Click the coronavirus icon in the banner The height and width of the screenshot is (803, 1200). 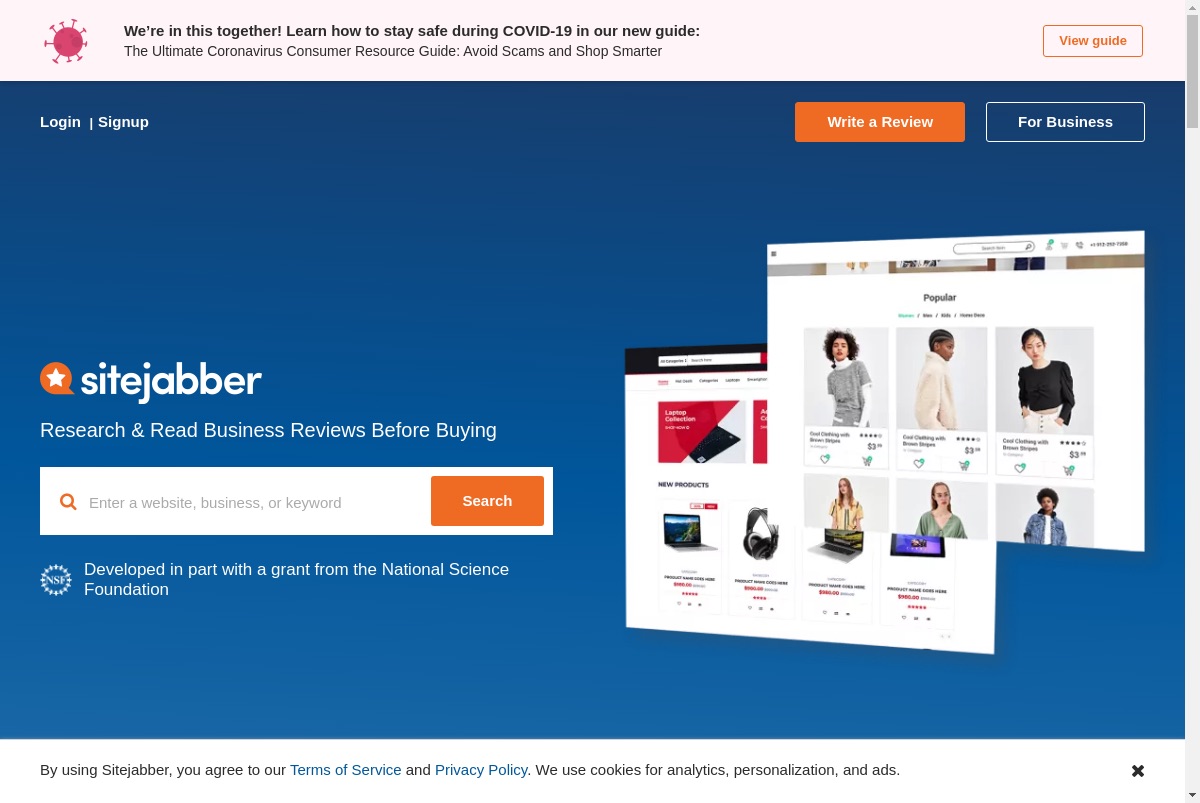[66, 41]
